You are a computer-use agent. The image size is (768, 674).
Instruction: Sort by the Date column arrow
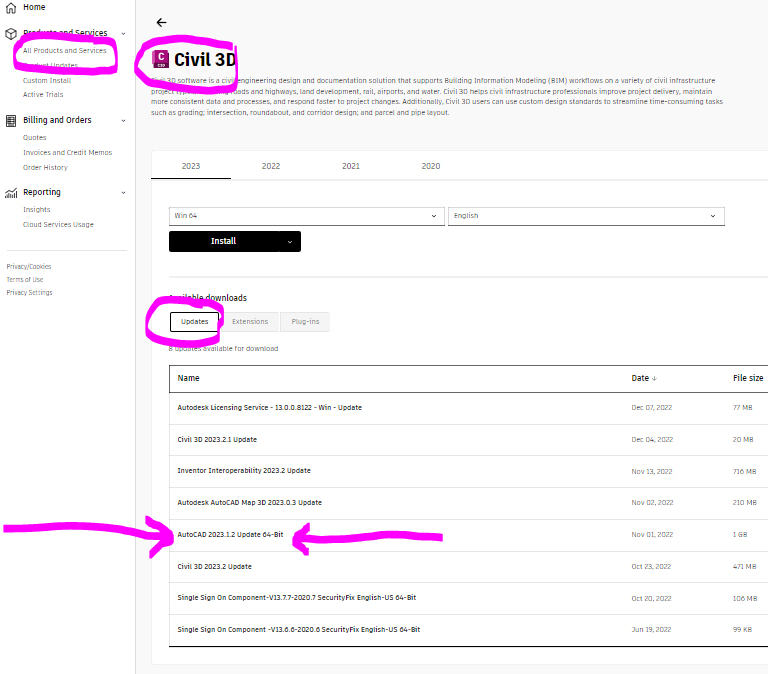pos(654,379)
